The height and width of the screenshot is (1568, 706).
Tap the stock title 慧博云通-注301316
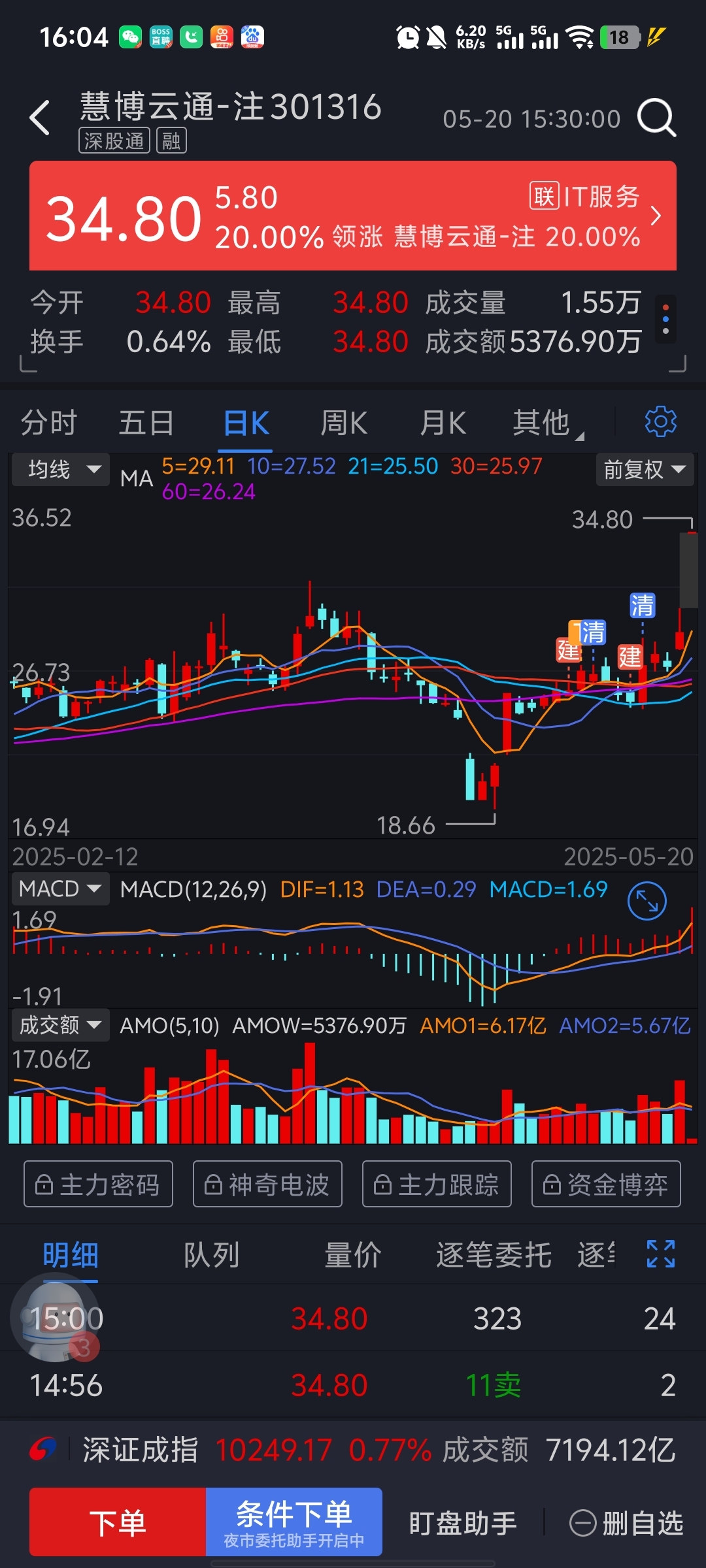(230, 106)
